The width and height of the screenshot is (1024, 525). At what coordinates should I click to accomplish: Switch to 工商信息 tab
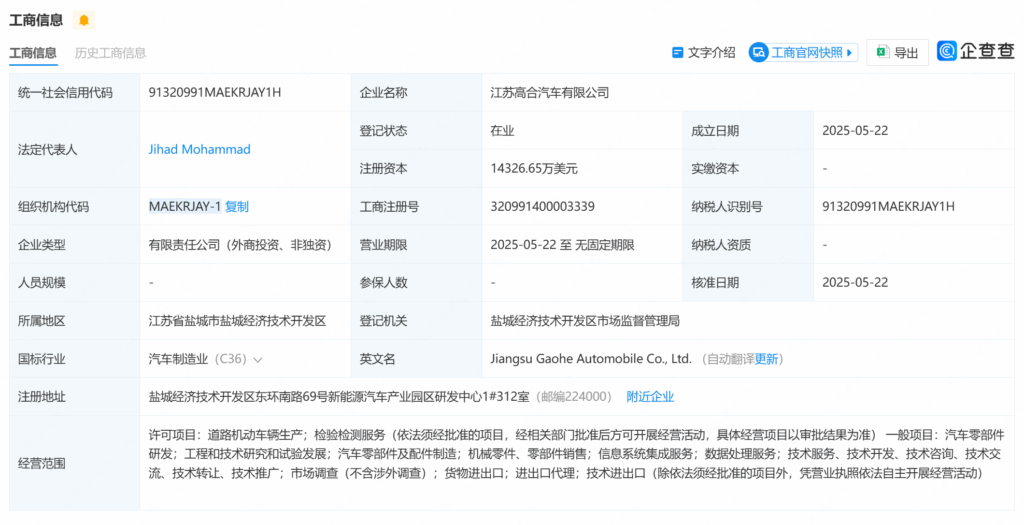(x=33, y=53)
